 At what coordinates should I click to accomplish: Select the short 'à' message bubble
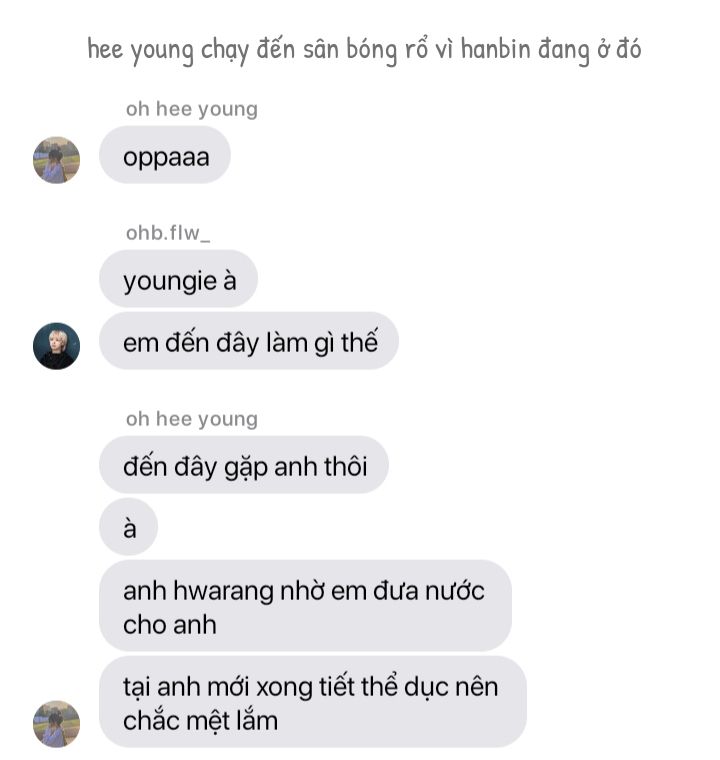point(128,527)
